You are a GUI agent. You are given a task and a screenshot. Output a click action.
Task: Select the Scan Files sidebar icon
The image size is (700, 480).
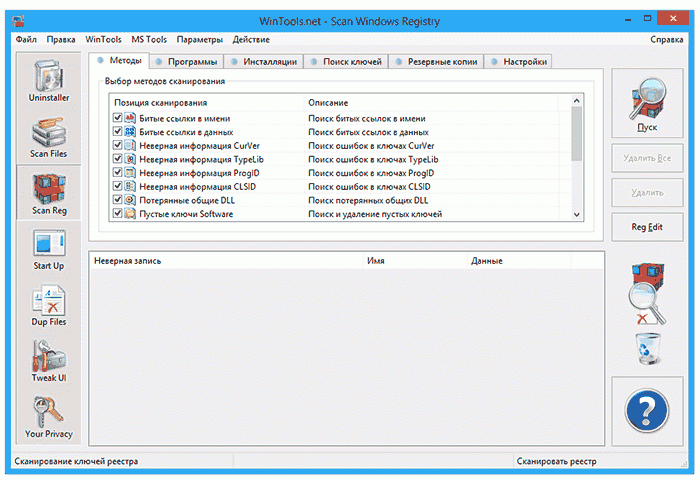(47, 136)
